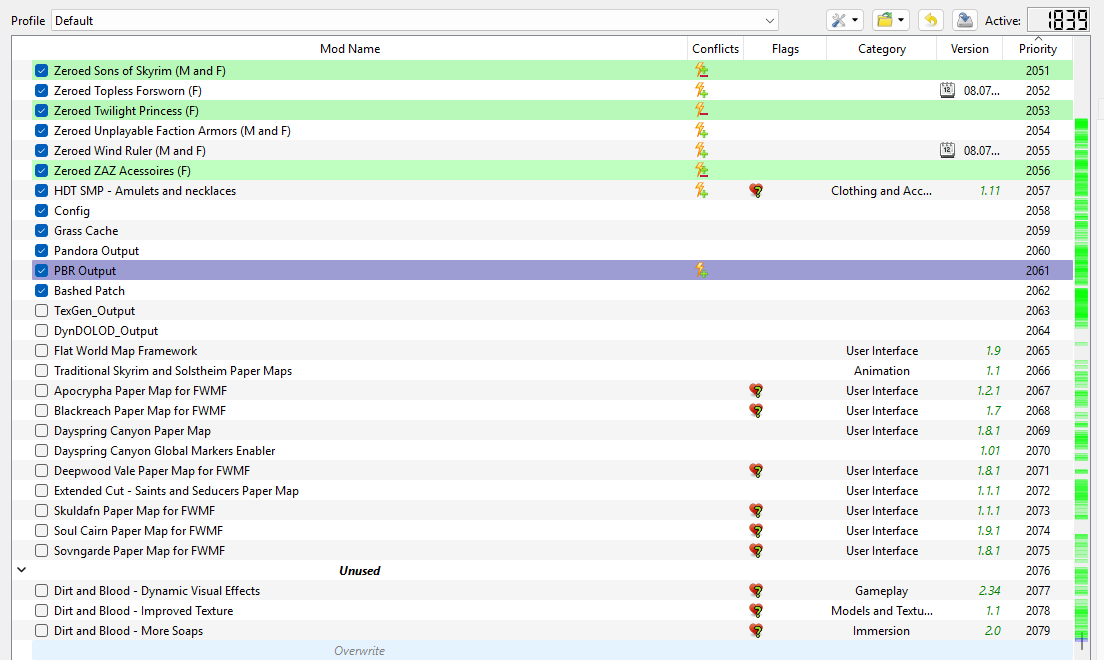This screenshot has width=1104, height=660.
Task: Click heart flag on Dirt and Blood Improved Texture
Action: click(756, 611)
